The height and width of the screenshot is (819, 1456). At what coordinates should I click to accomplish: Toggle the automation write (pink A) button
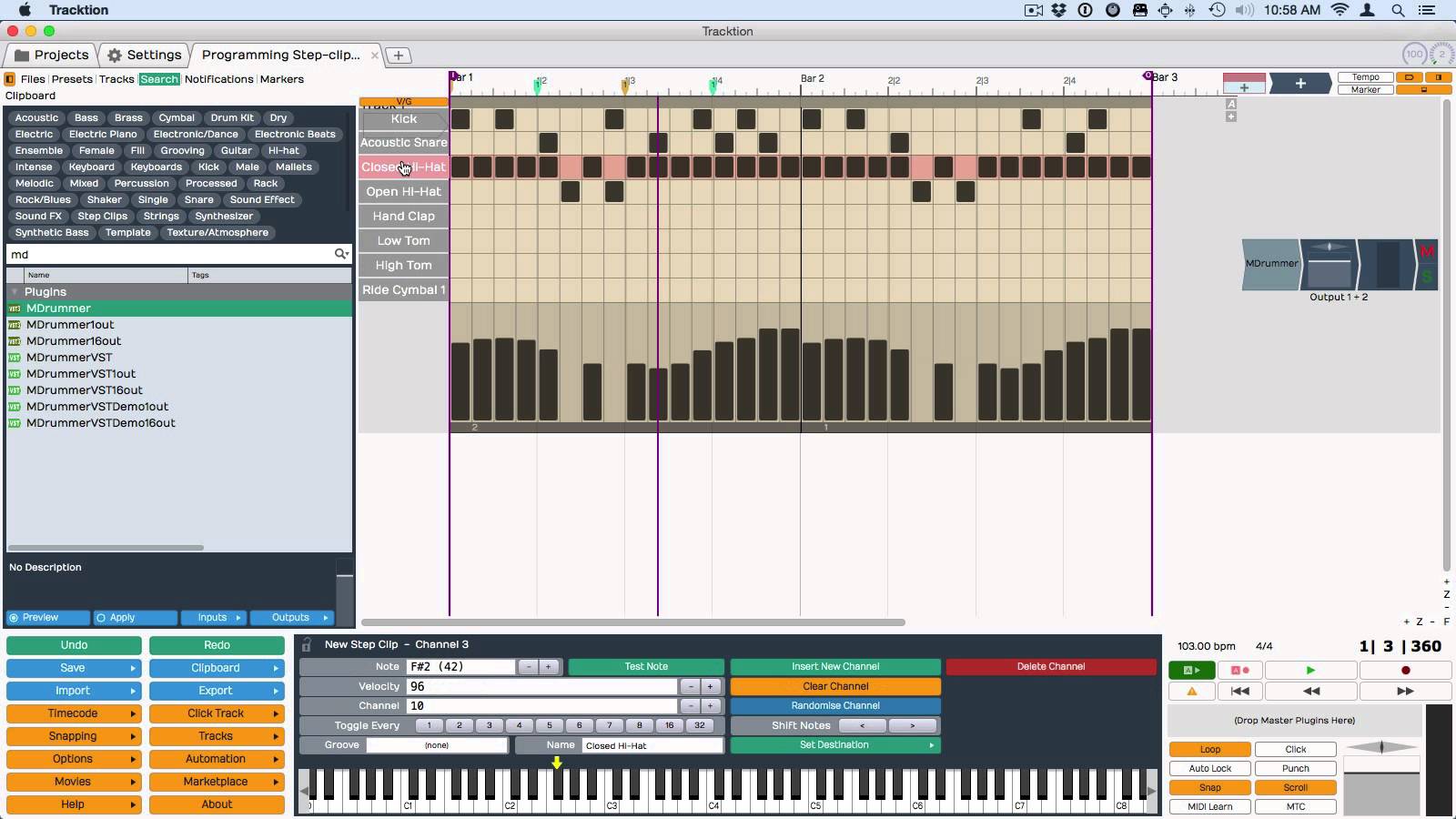pyautogui.click(x=1239, y=670)
